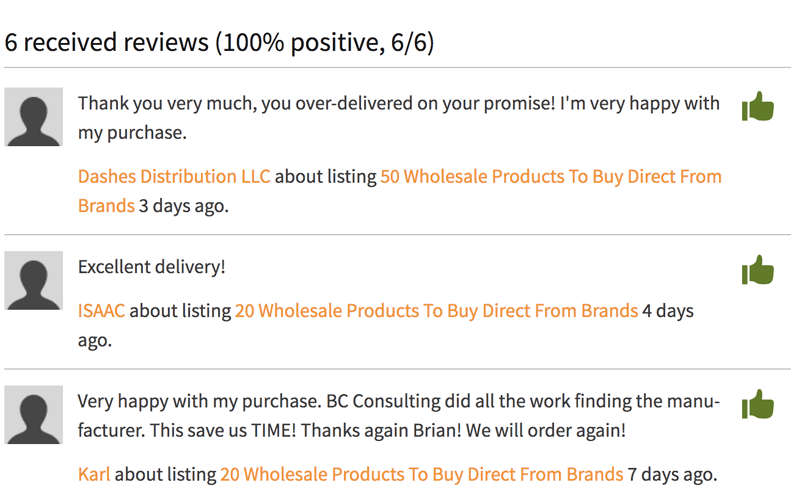Select the 'Thank you very much' review text
This screenshot has height=500, width=800.
coord(398,118)
